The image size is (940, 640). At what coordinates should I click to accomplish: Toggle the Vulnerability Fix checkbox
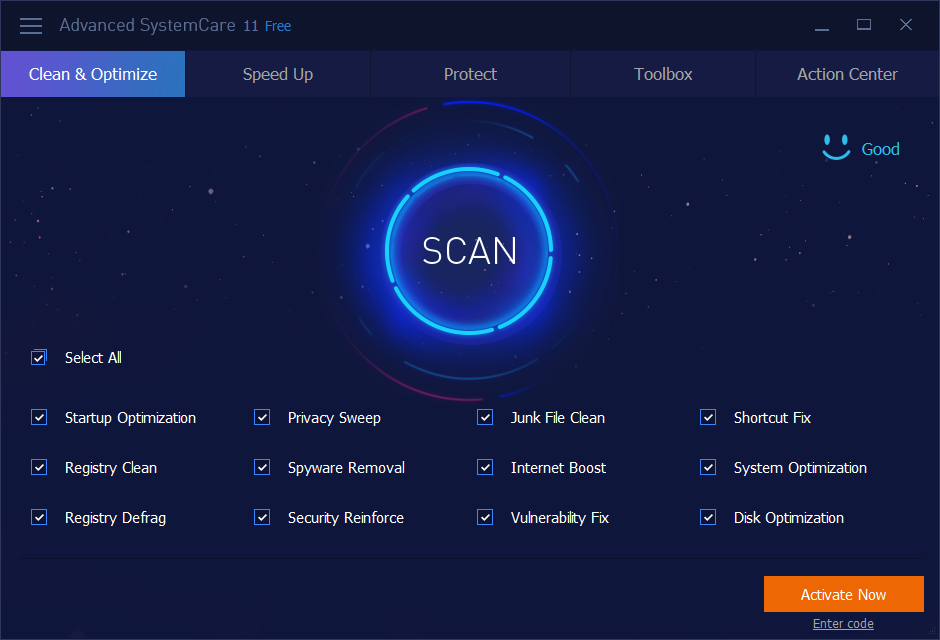(x=485, y=517)
